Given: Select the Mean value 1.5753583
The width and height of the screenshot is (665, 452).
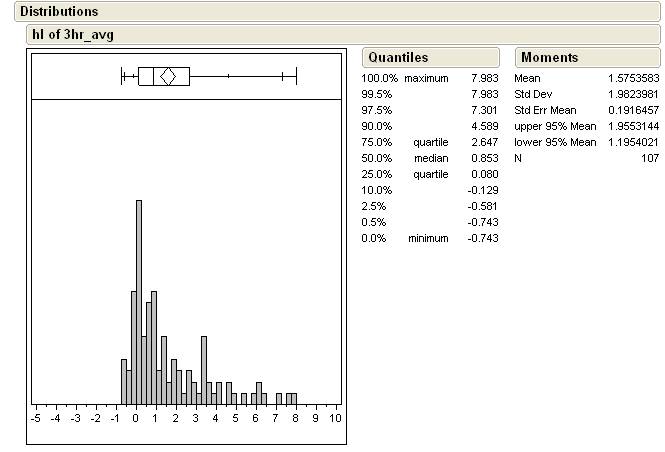Looking at the screenshot, I should pos(633,78).
